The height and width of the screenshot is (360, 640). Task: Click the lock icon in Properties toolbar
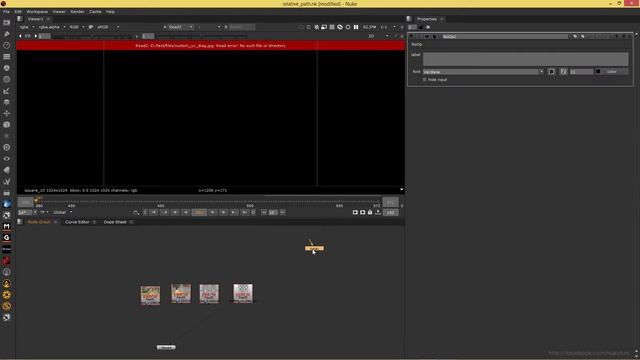[x=420, y=27]
